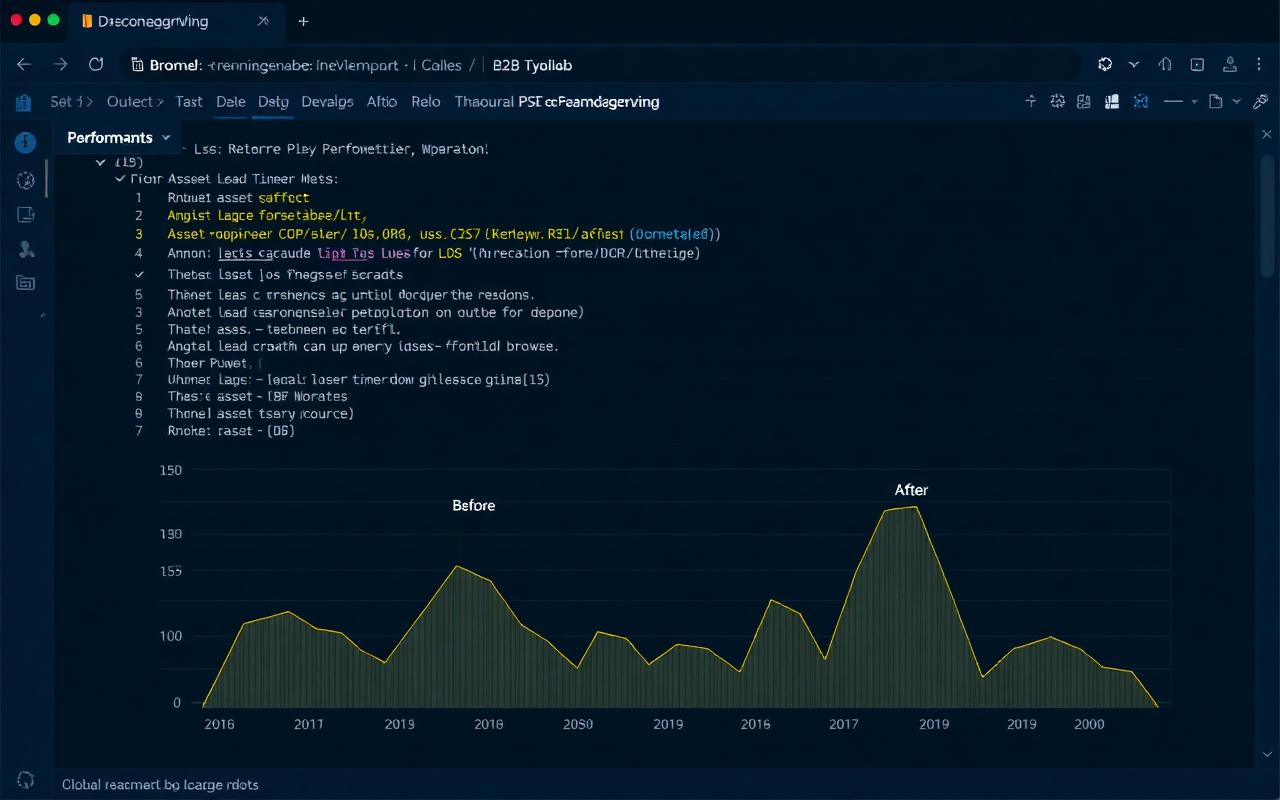The width and height of the screenshot is (1280, 800).
Task: Switch to the 'Devalgs' tab
Action: click(327, 101)
